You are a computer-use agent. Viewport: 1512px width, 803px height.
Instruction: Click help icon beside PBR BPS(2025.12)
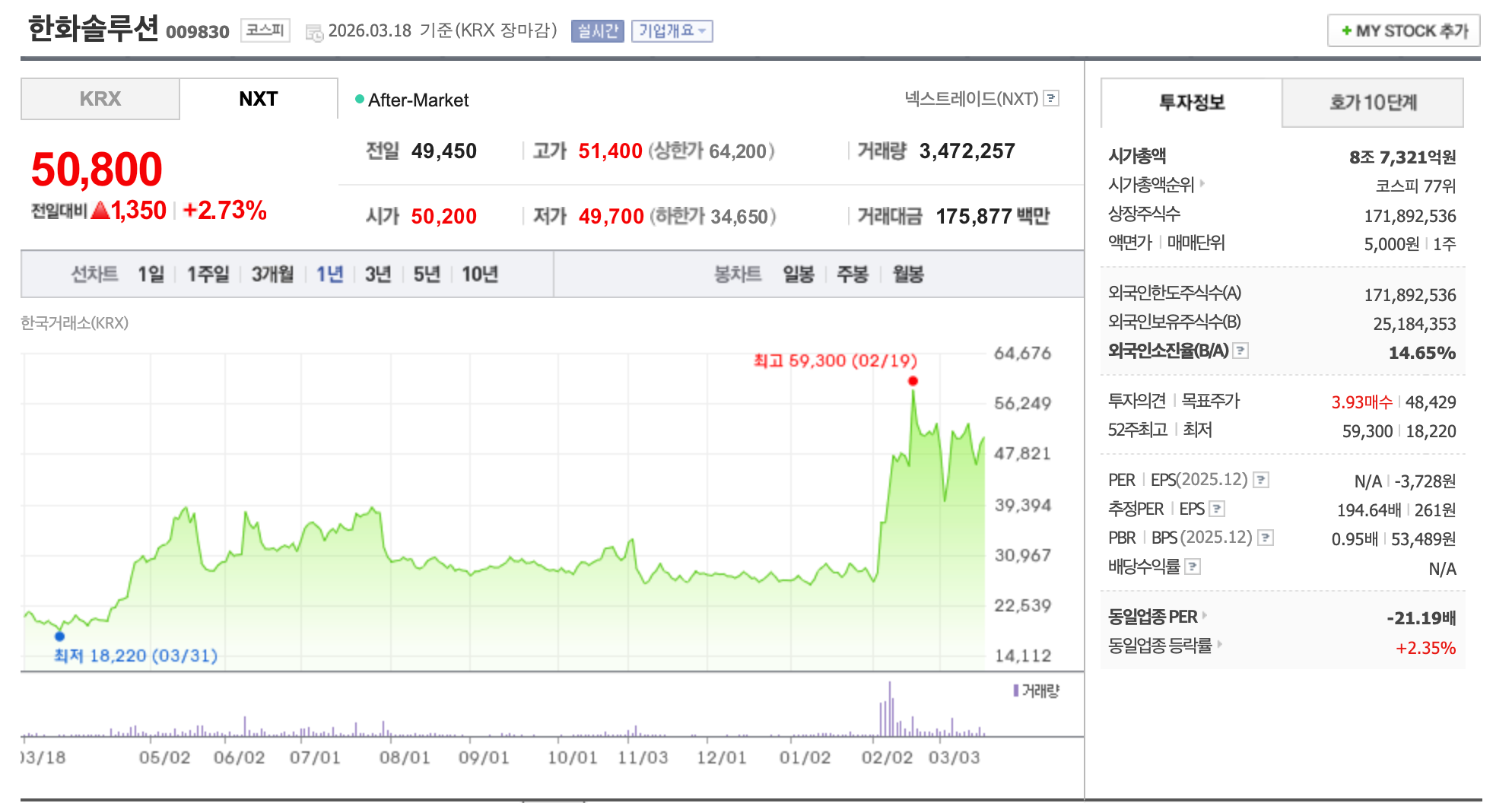click(x=1266, y=538)
